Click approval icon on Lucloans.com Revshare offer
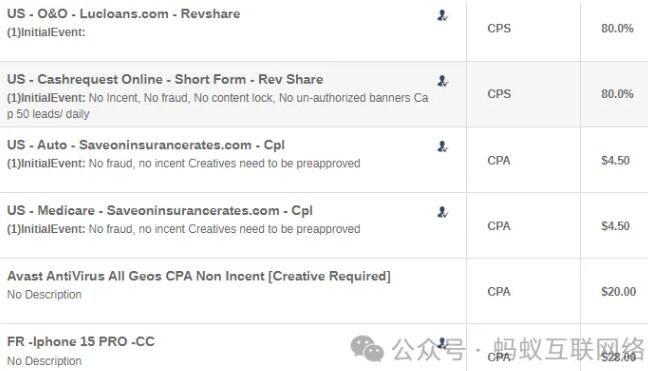Image resolution: width=648 pixels, height=371 pixels. click(x=442, y=15)
